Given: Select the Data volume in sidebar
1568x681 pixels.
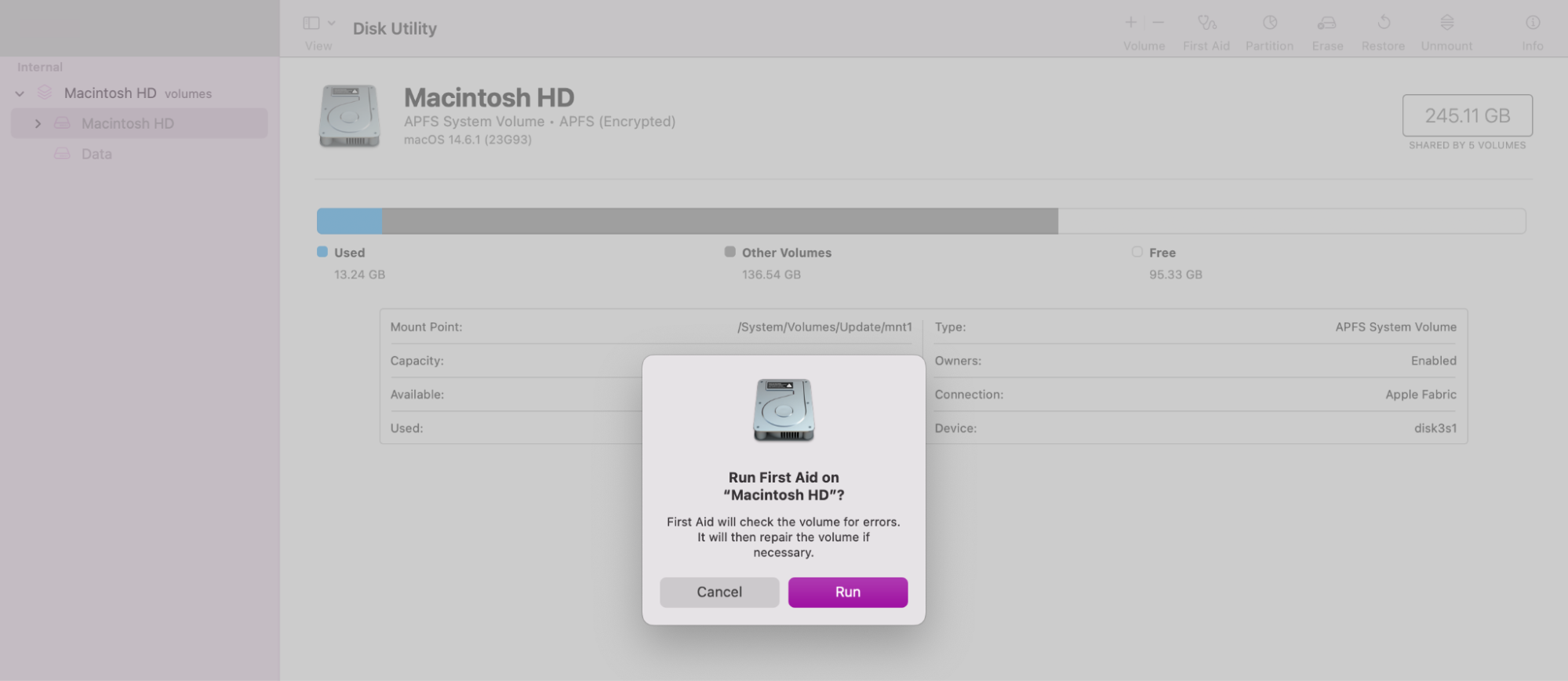Looking at the screenshot, I should pos(96,154).
